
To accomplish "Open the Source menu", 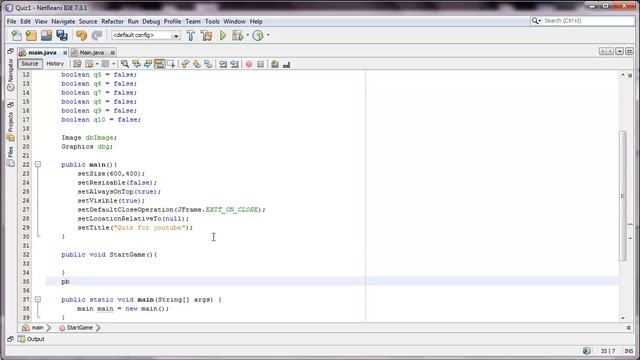I will (x=88, y=21).
